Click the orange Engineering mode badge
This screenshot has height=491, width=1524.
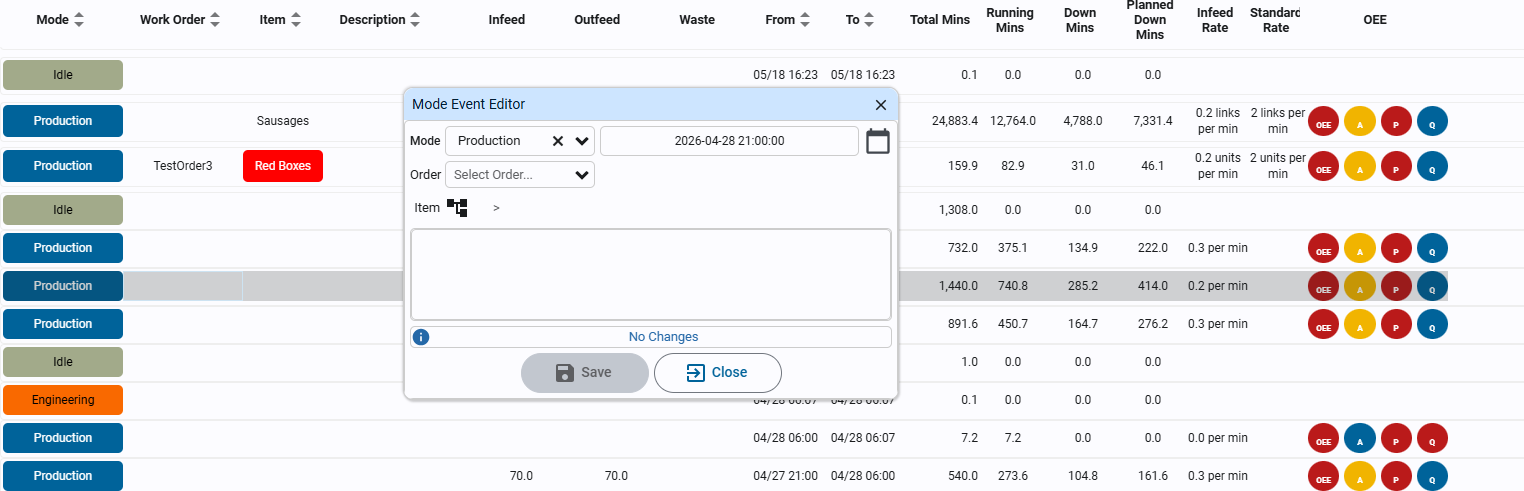point(63,400)
